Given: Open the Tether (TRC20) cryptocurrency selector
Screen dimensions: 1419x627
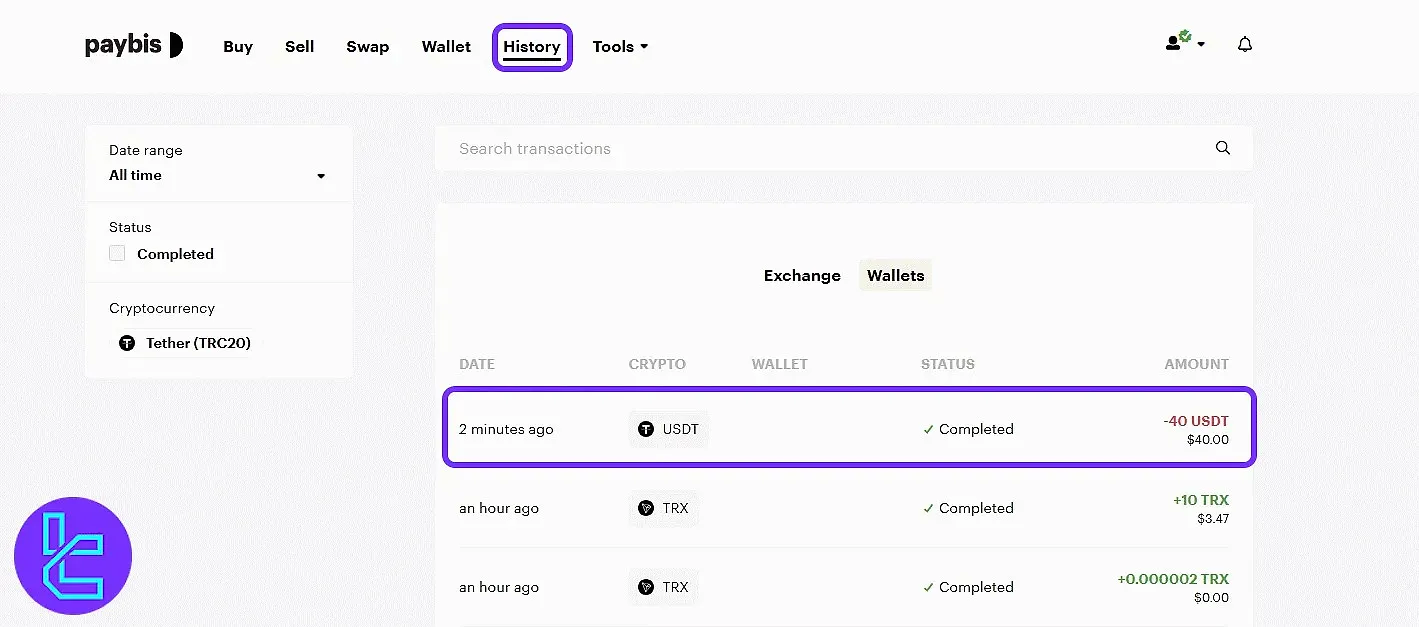Looking at the screenshot, I should [x=198, y=343].
